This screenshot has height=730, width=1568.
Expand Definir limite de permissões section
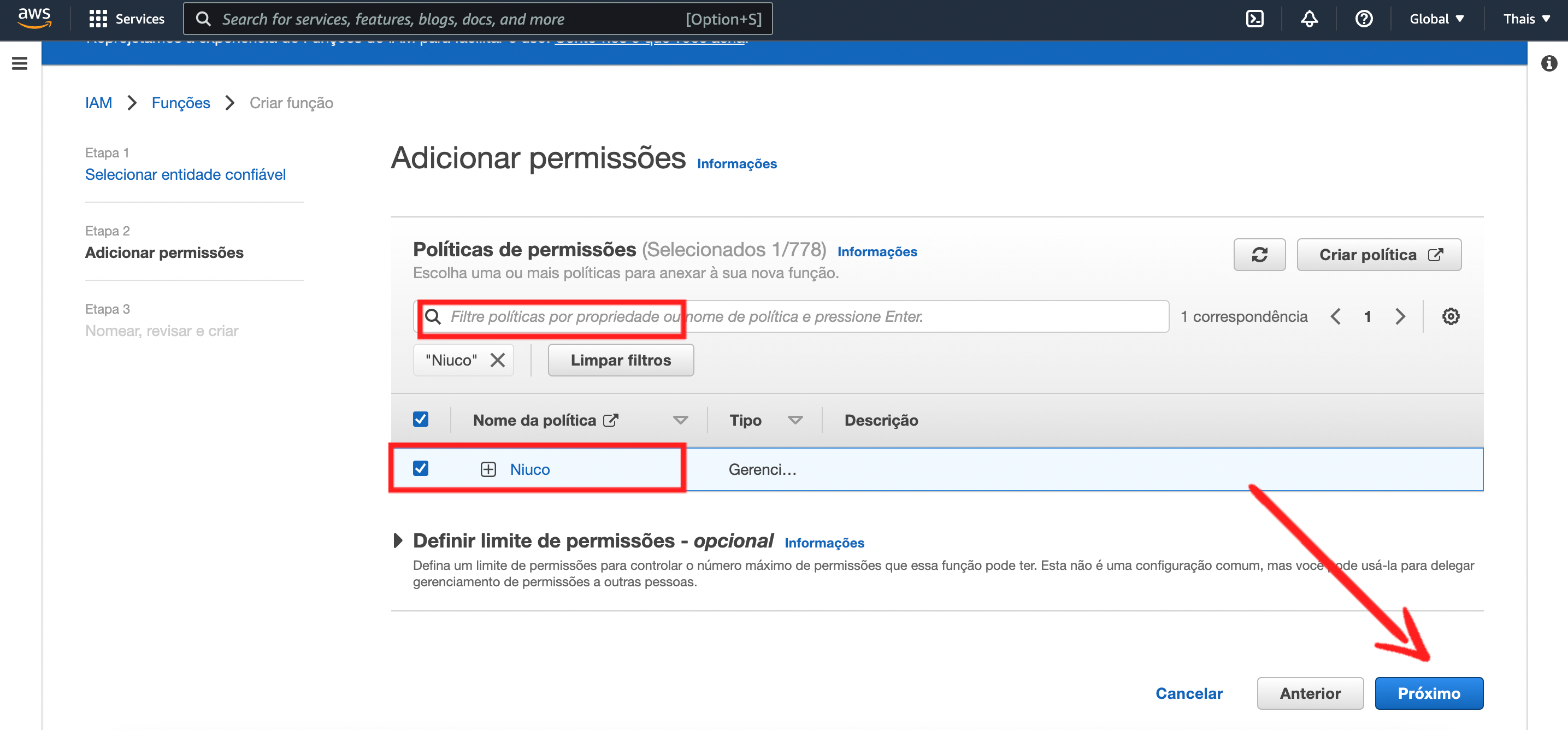pyautogui.click(x=398, y=540)
